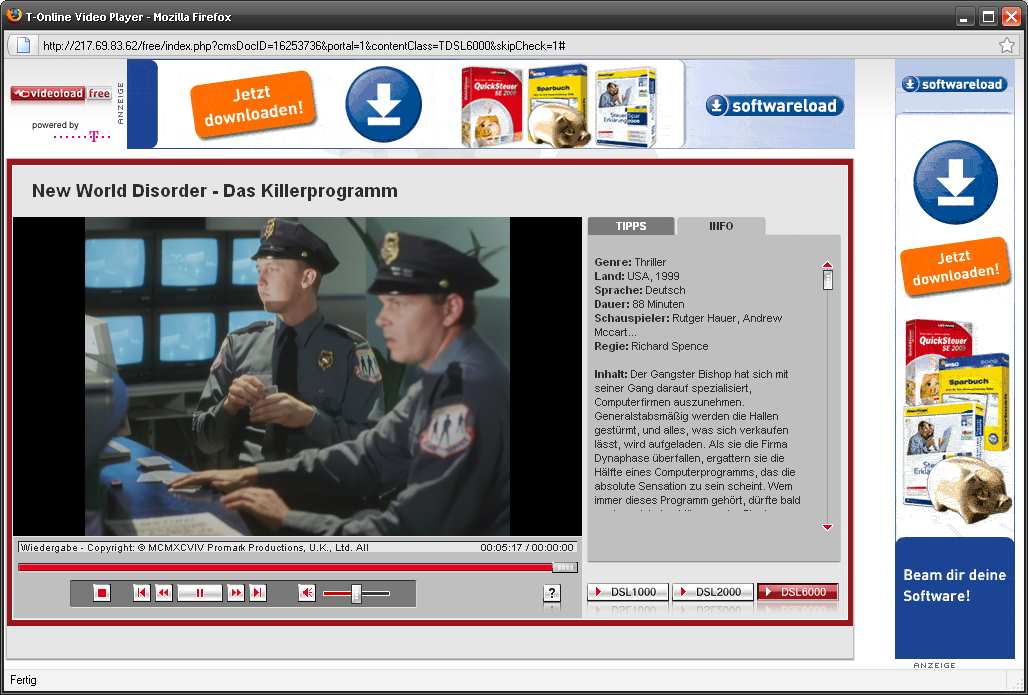Switch to the TIPPS tab
Screen dimensions: 1028x695
(x=631, y=226)
